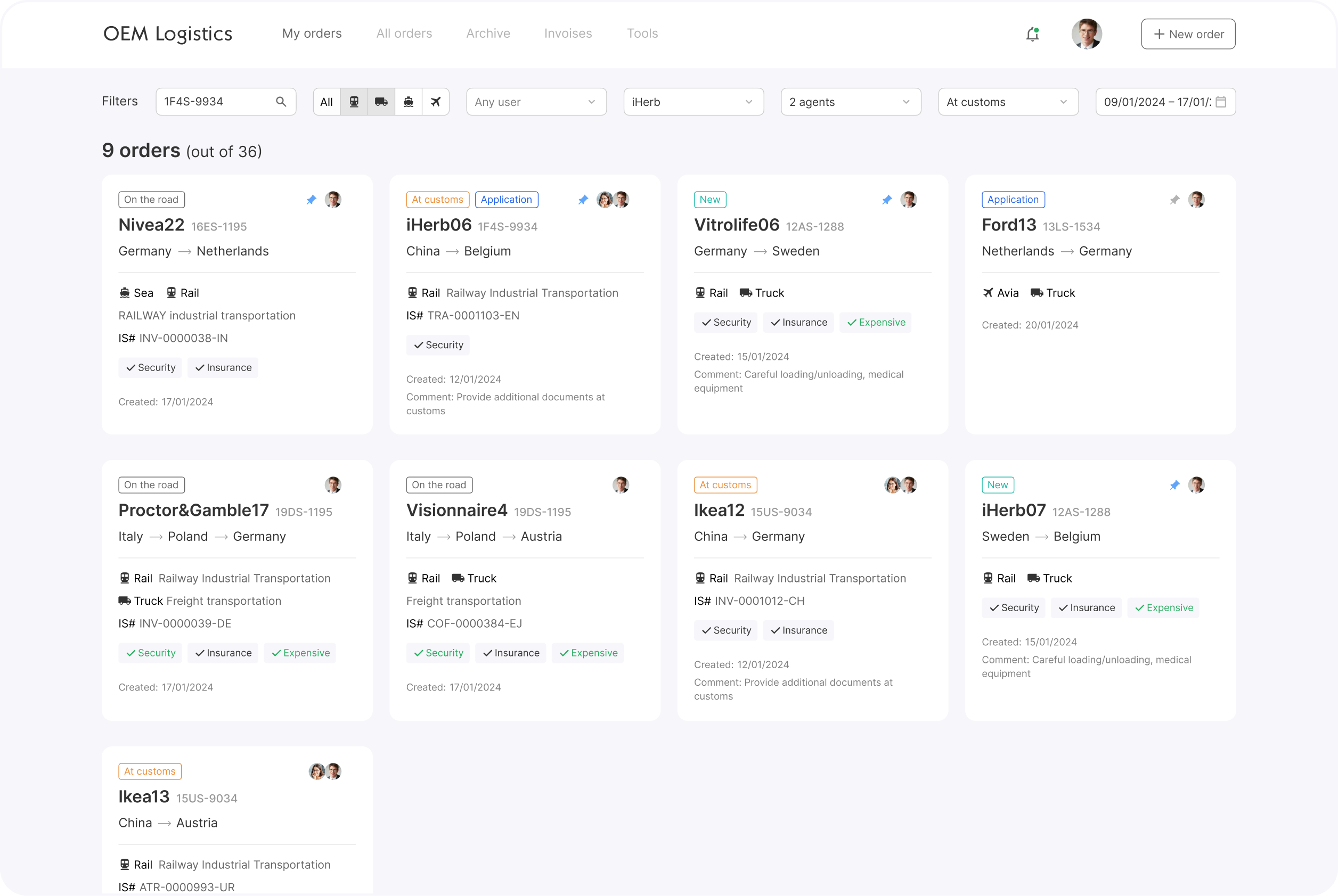
Task: Click the 1F4S-9934 search field
Action: pos(217,102)
